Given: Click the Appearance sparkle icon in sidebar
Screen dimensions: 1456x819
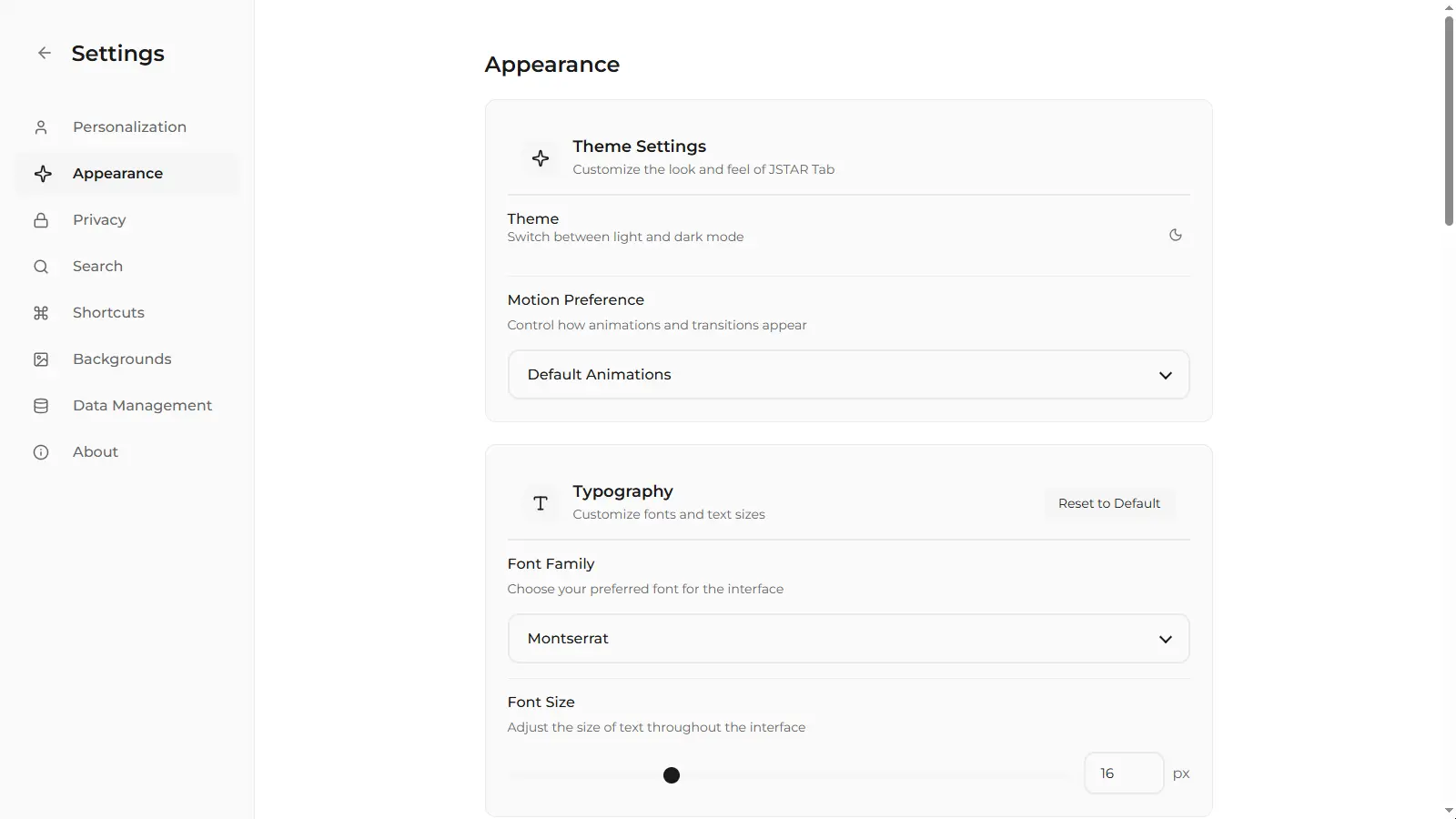Looking at the screenshot, I should point(43,174).
